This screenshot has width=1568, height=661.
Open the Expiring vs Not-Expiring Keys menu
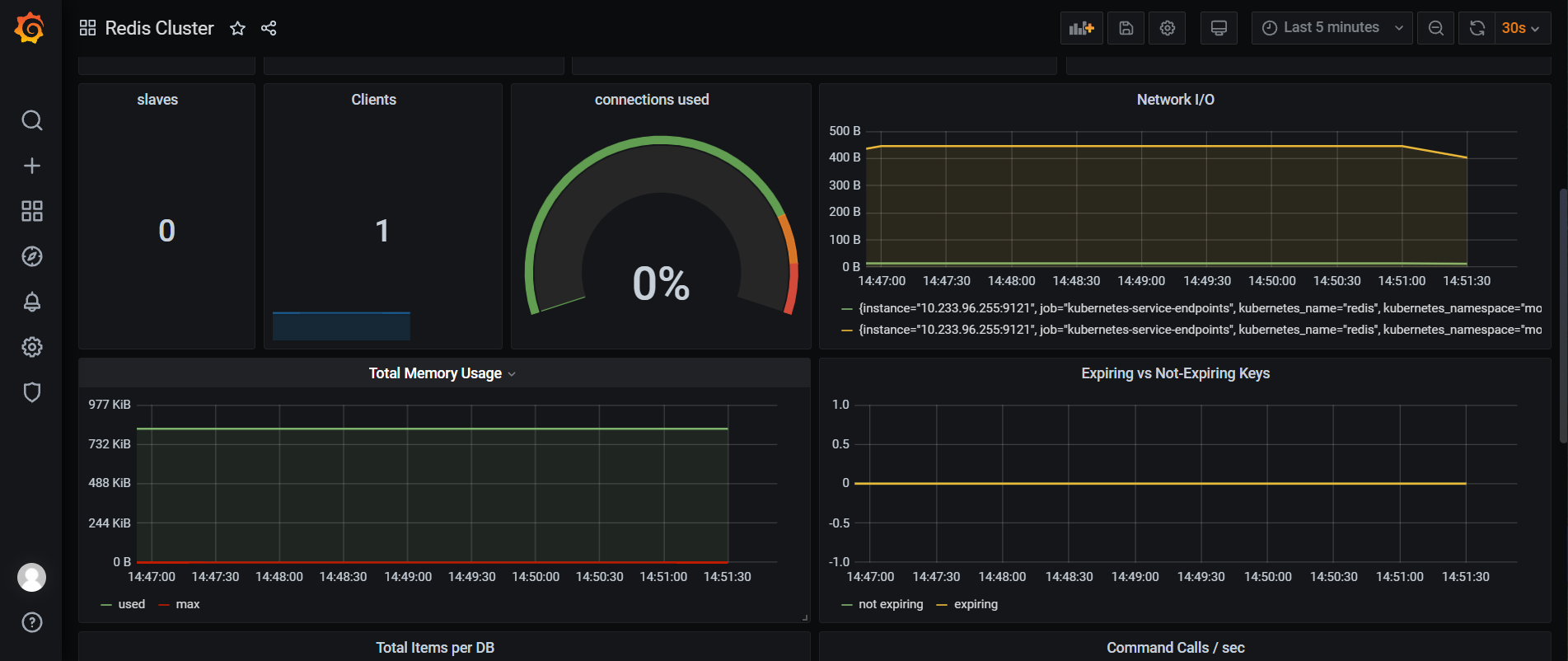click(x=1175, y=373)
